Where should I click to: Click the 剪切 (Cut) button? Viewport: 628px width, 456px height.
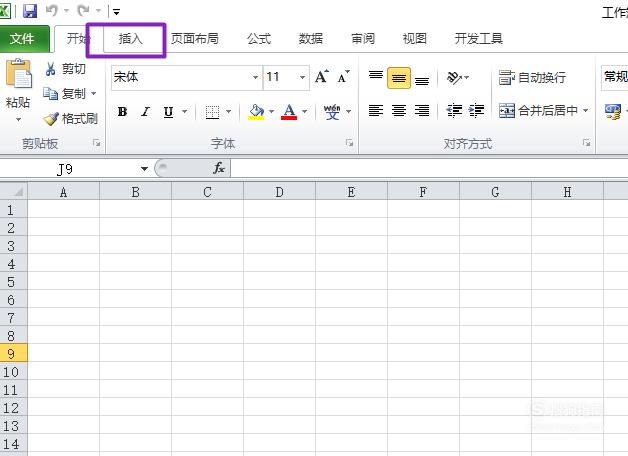click(x=66, y=69)
